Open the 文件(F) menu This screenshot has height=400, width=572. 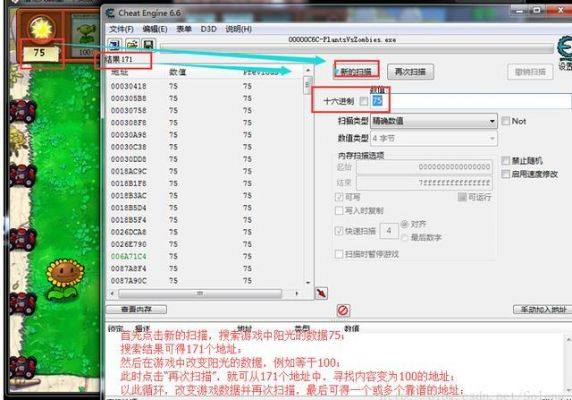(x=121, y=29)
